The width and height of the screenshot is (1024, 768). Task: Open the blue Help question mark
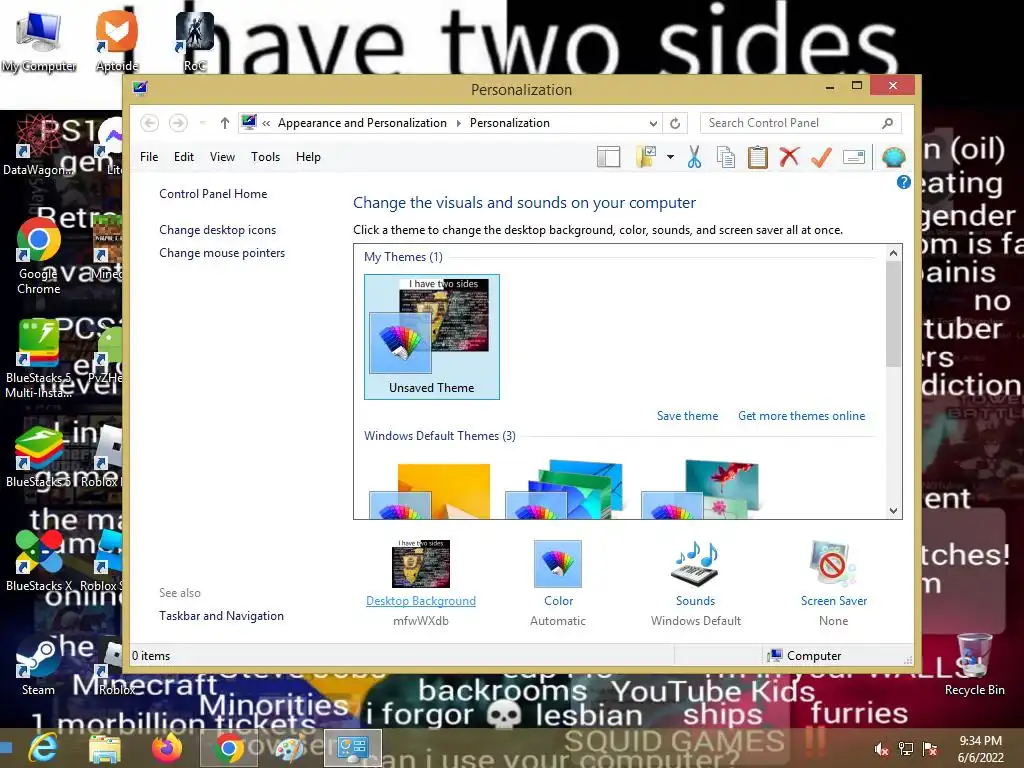[x=903, y=182]
